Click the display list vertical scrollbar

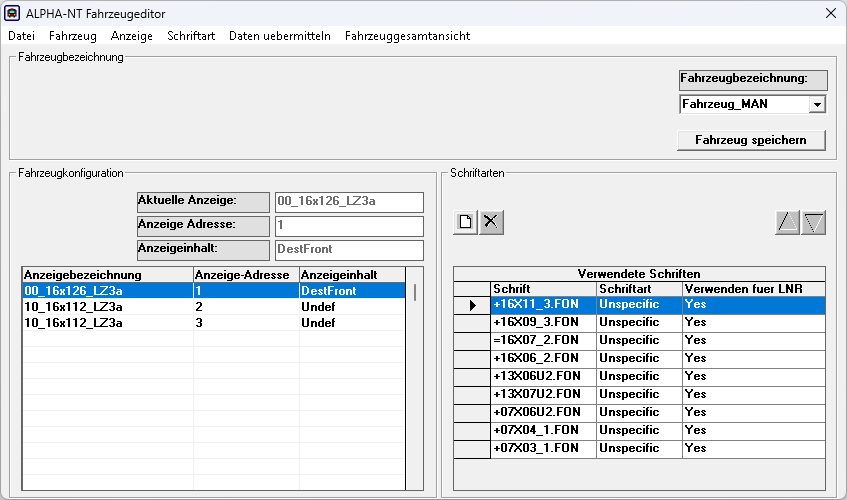pyautogui.click(x=414, y=378)
